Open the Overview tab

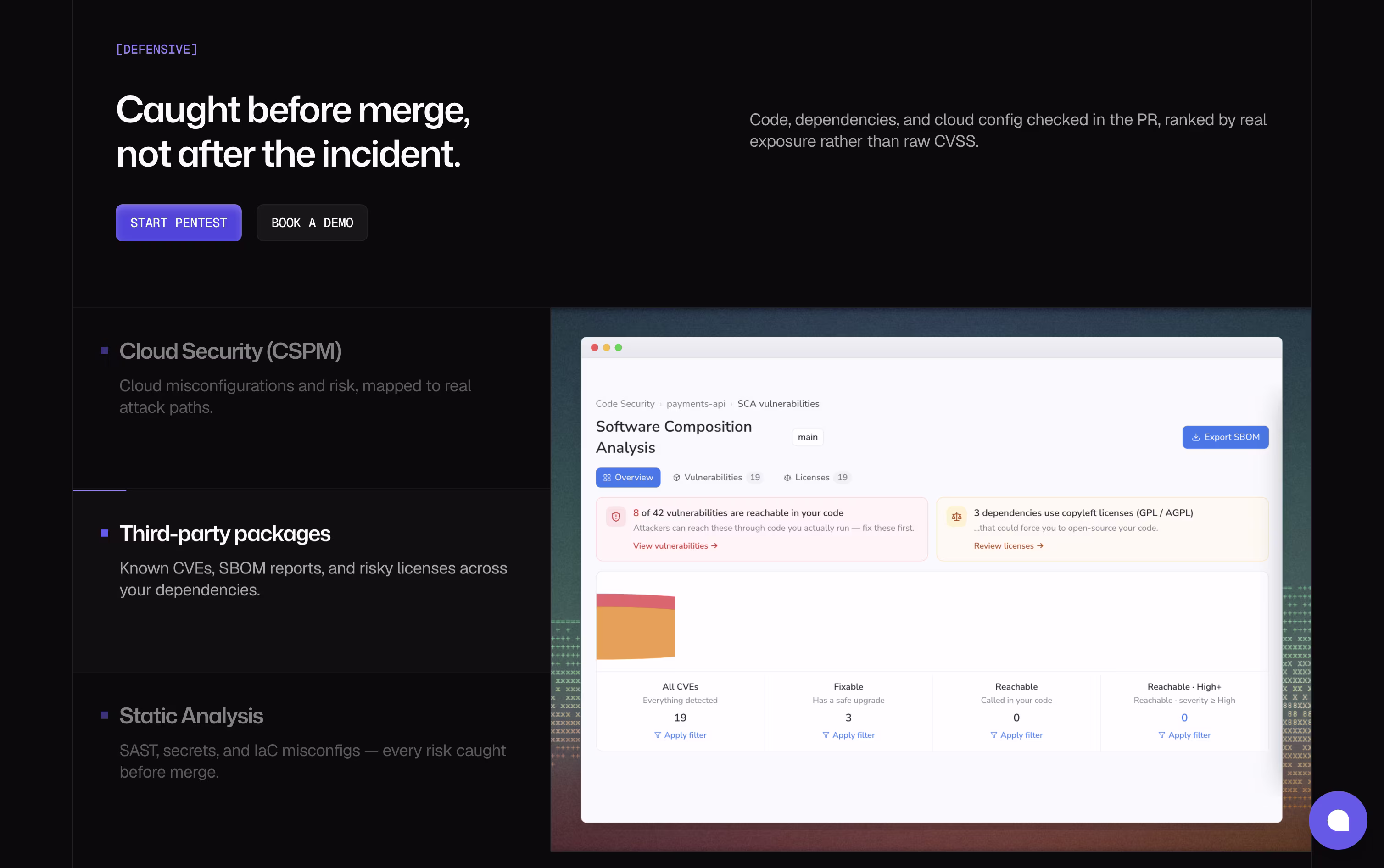pyautogui.click(x=628, y=477)
